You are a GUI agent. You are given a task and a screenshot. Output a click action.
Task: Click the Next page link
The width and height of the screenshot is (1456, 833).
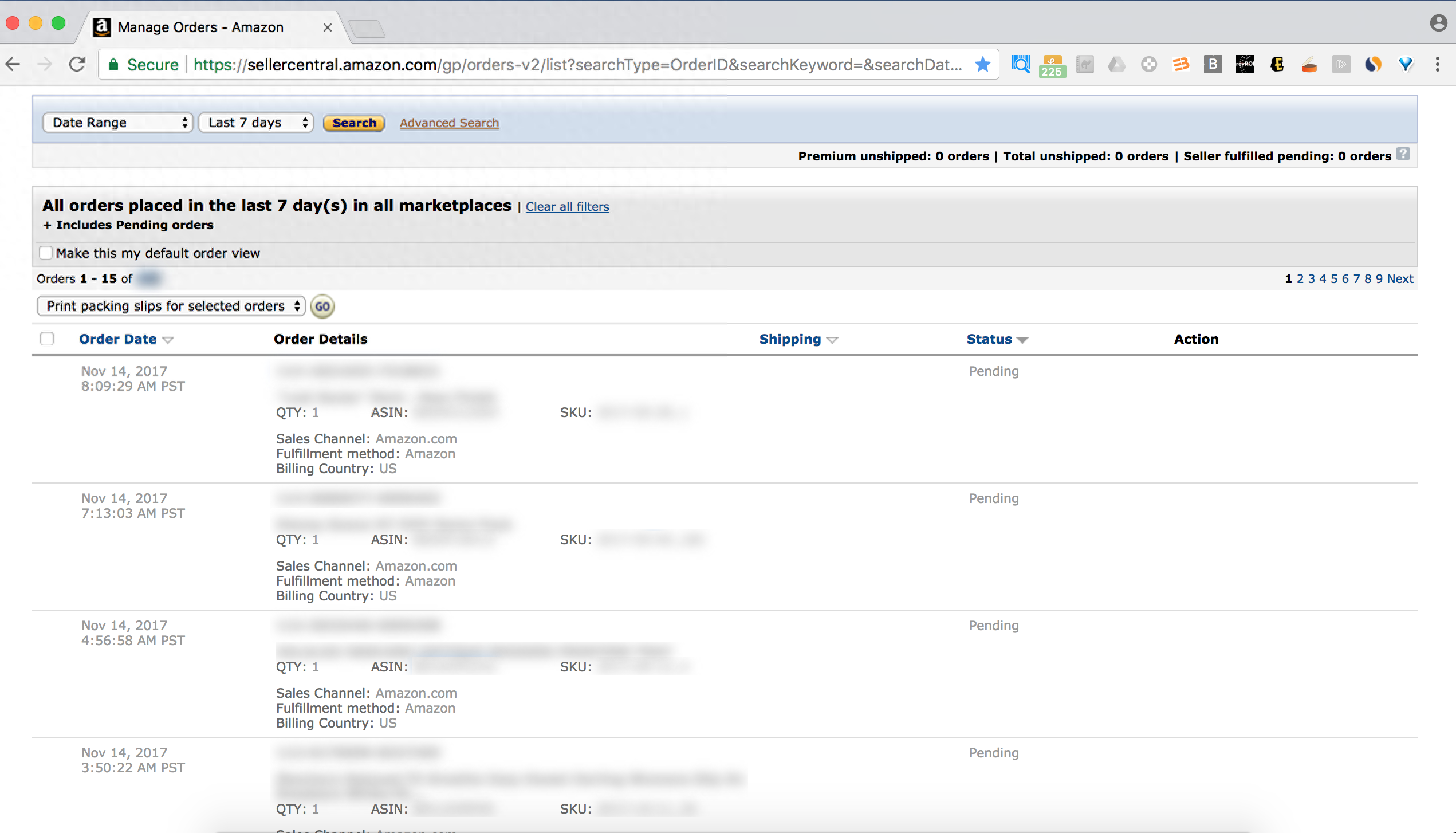pos(1400,278)
